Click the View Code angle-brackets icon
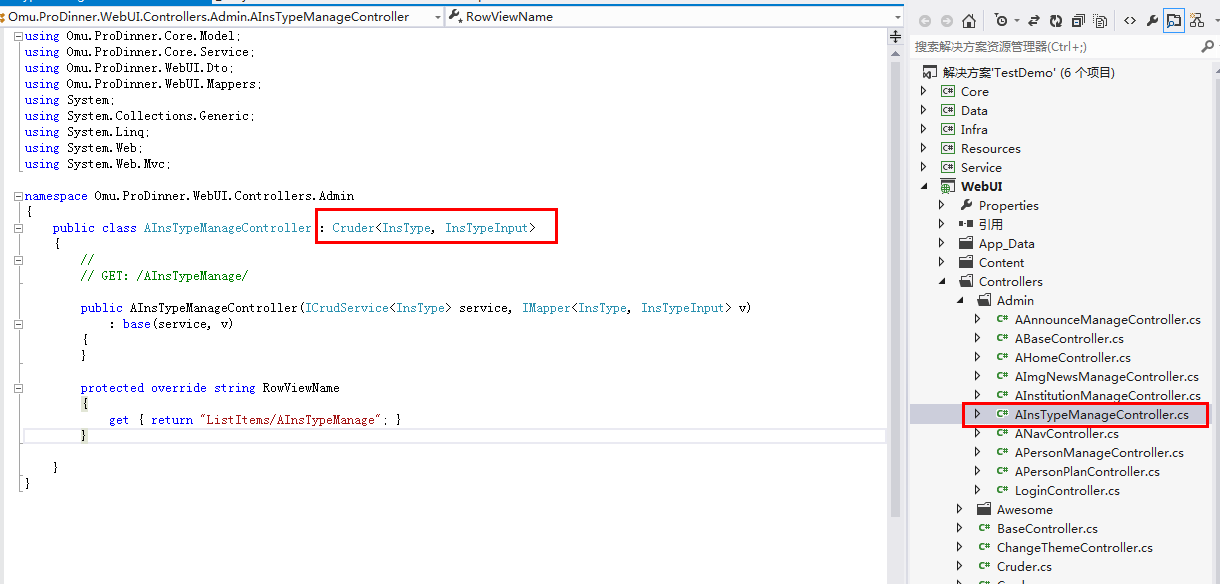Viewport: 1220px width, 584px height. tap(1130, 20)
